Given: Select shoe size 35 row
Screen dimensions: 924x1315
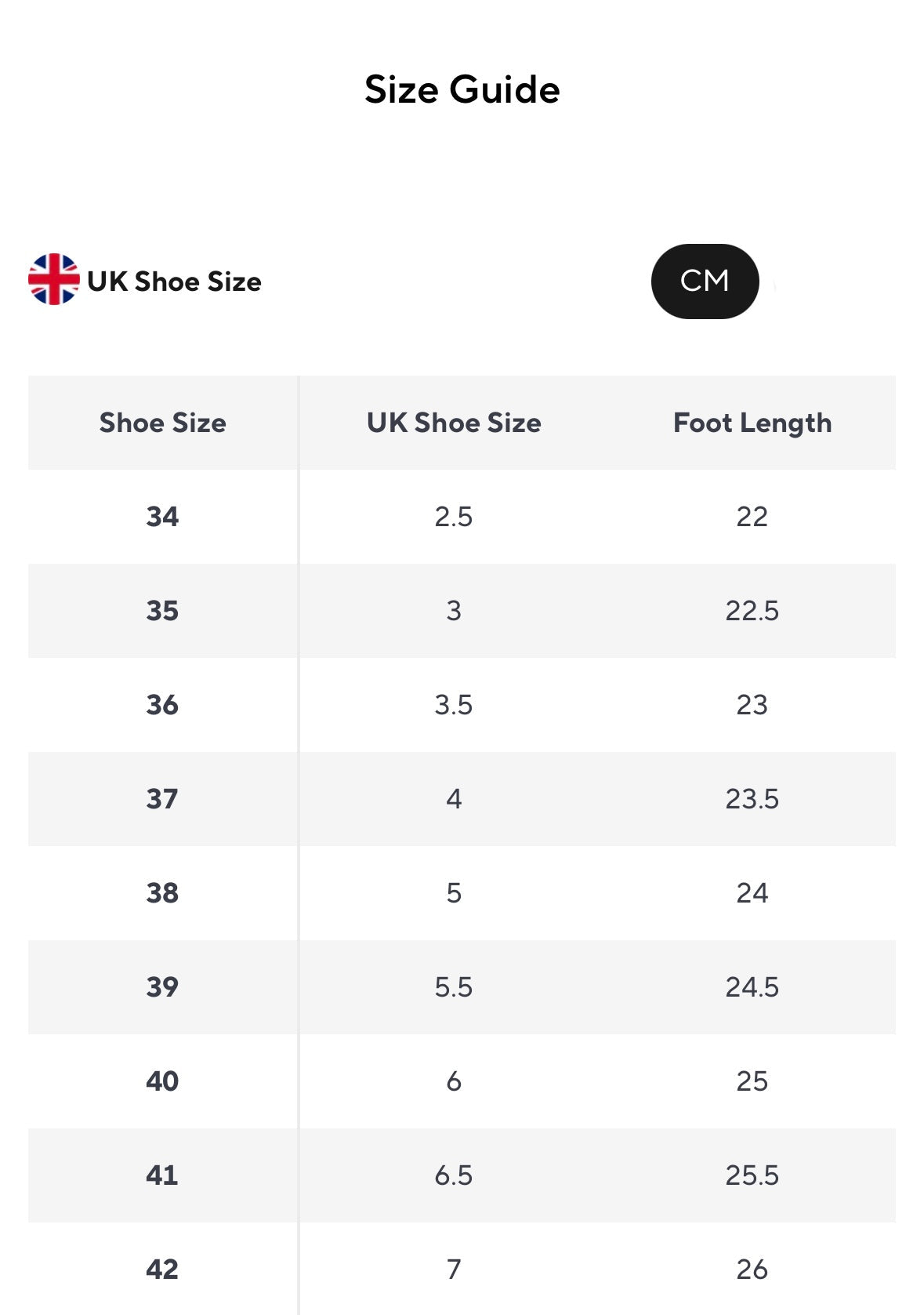Looking at the screenshot, I should (x=162, y=611).
